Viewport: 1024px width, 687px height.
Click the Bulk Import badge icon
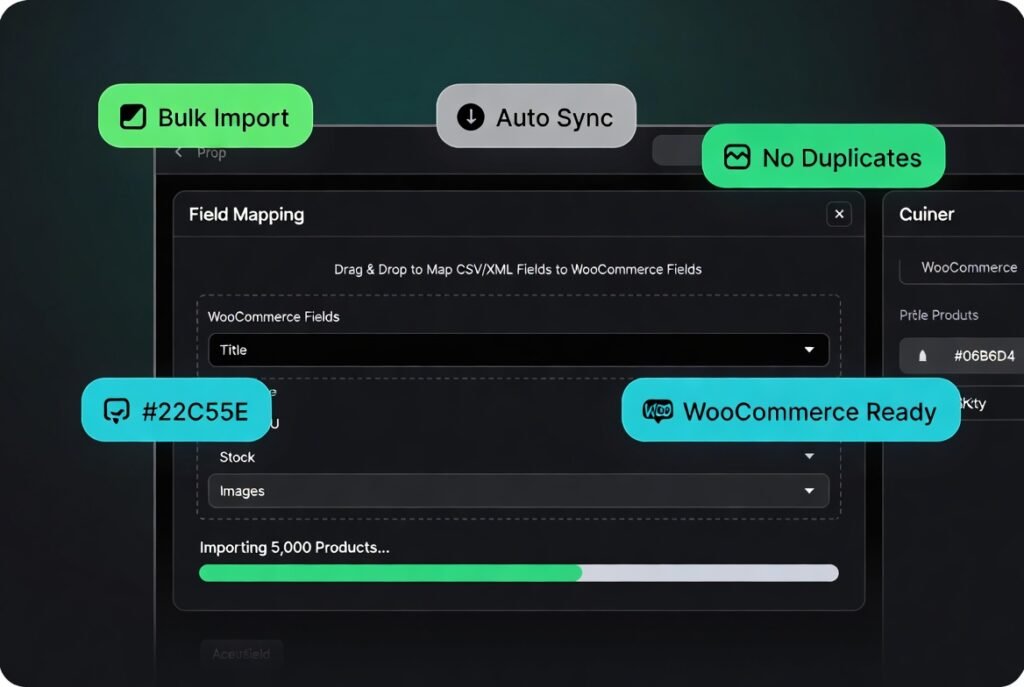(133, 117)
